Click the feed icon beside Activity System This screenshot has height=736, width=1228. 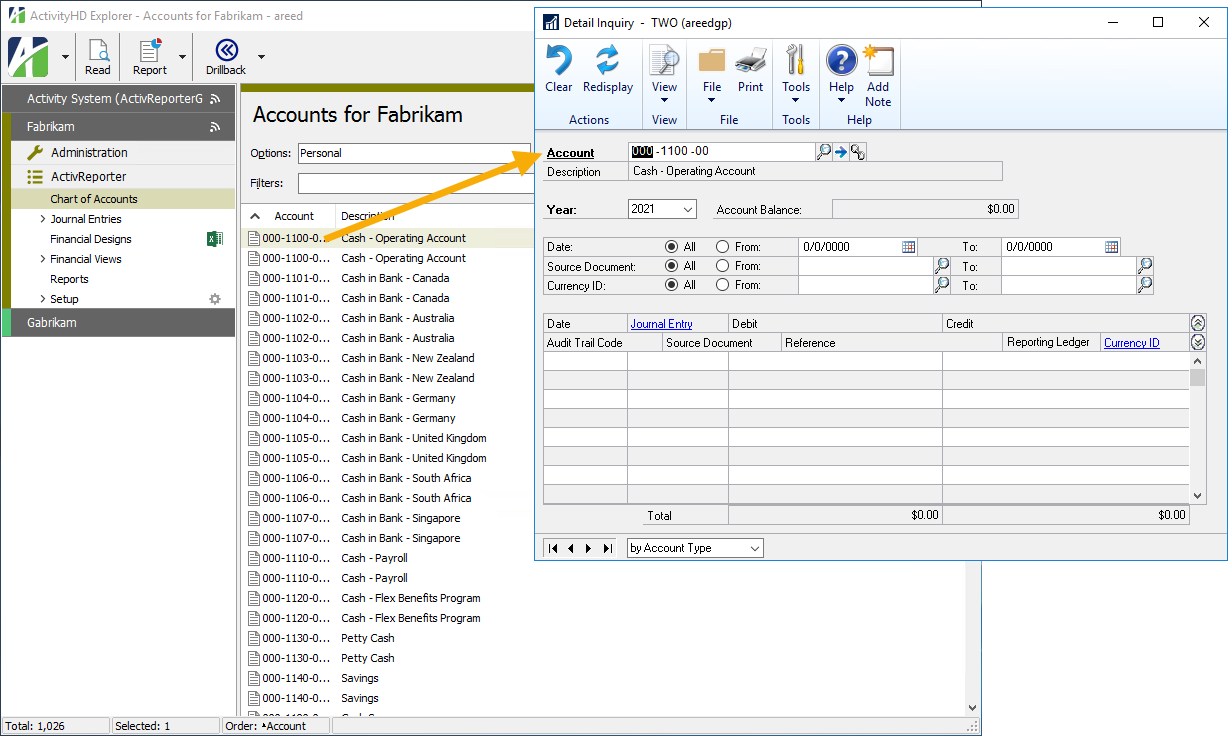(x=215, y=99)
